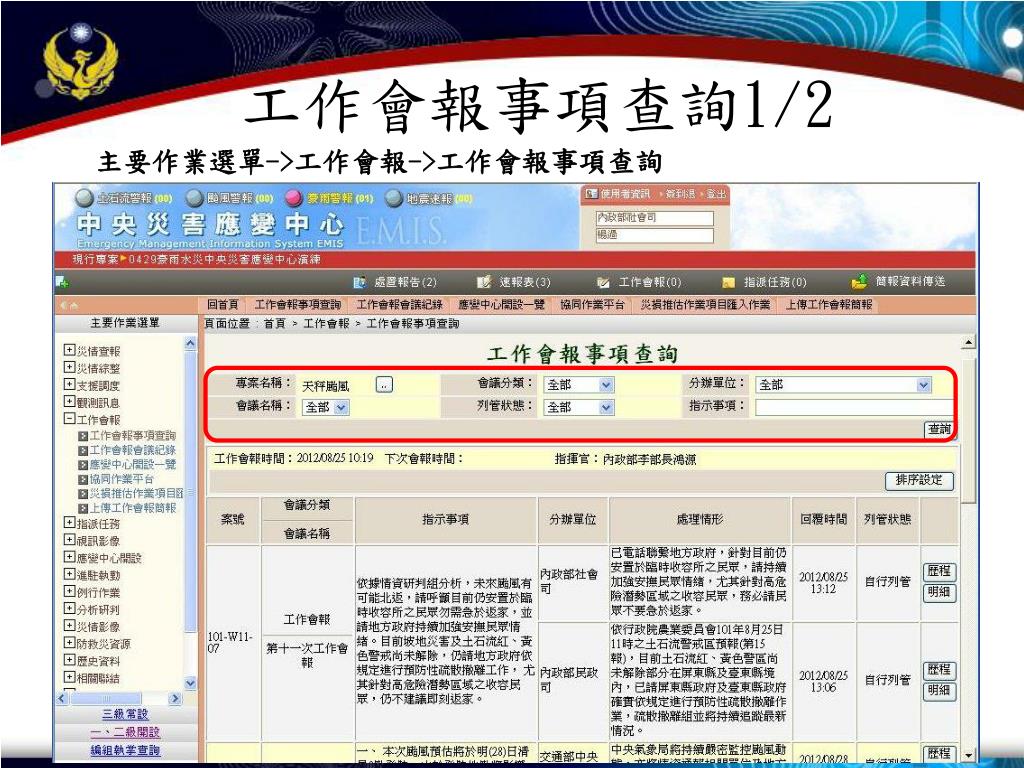Open the 分辦單位 dropdown
The width and height of the screenshot is (1024, 768).
tap(843, 385)
